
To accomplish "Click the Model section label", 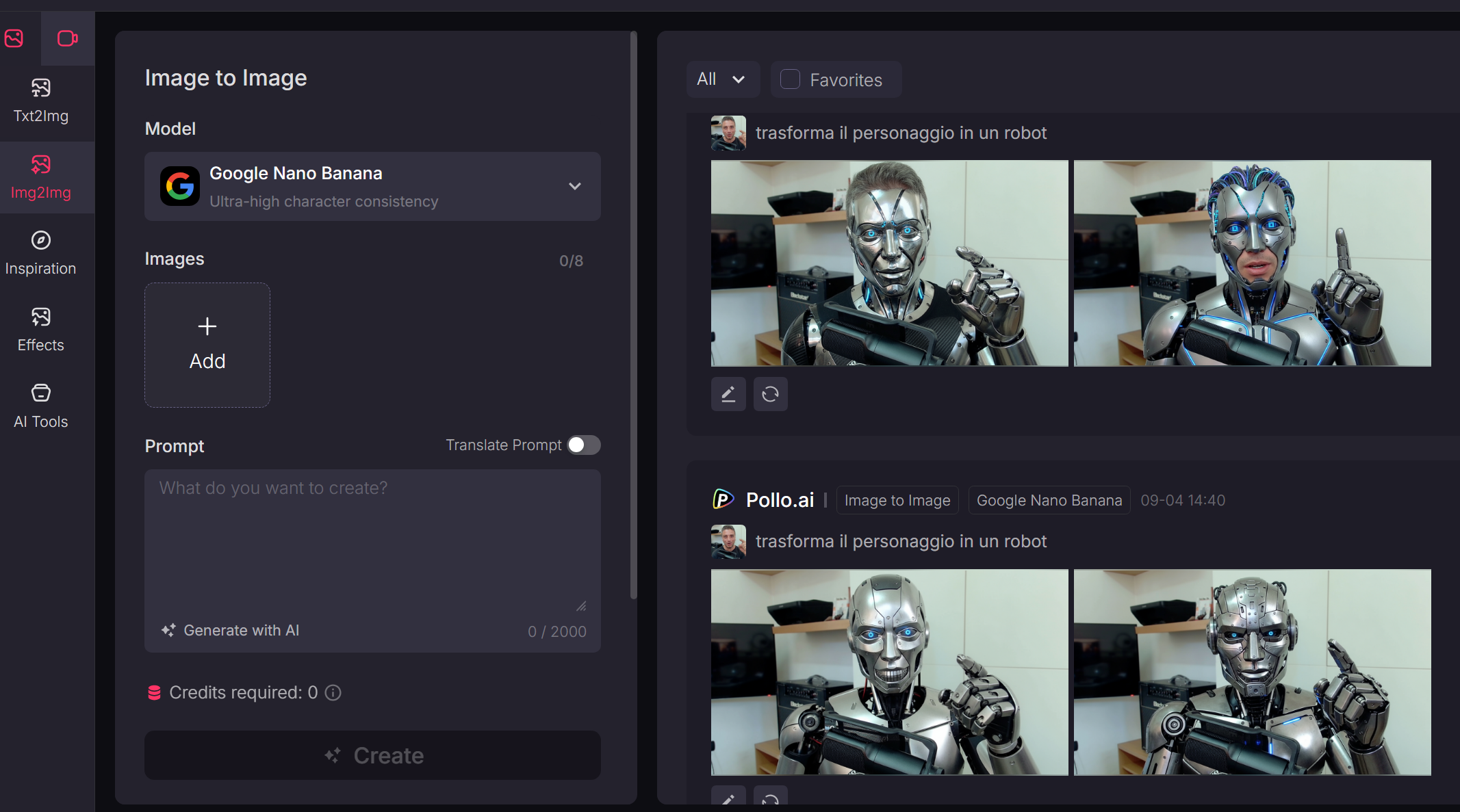I will point(170,129).
